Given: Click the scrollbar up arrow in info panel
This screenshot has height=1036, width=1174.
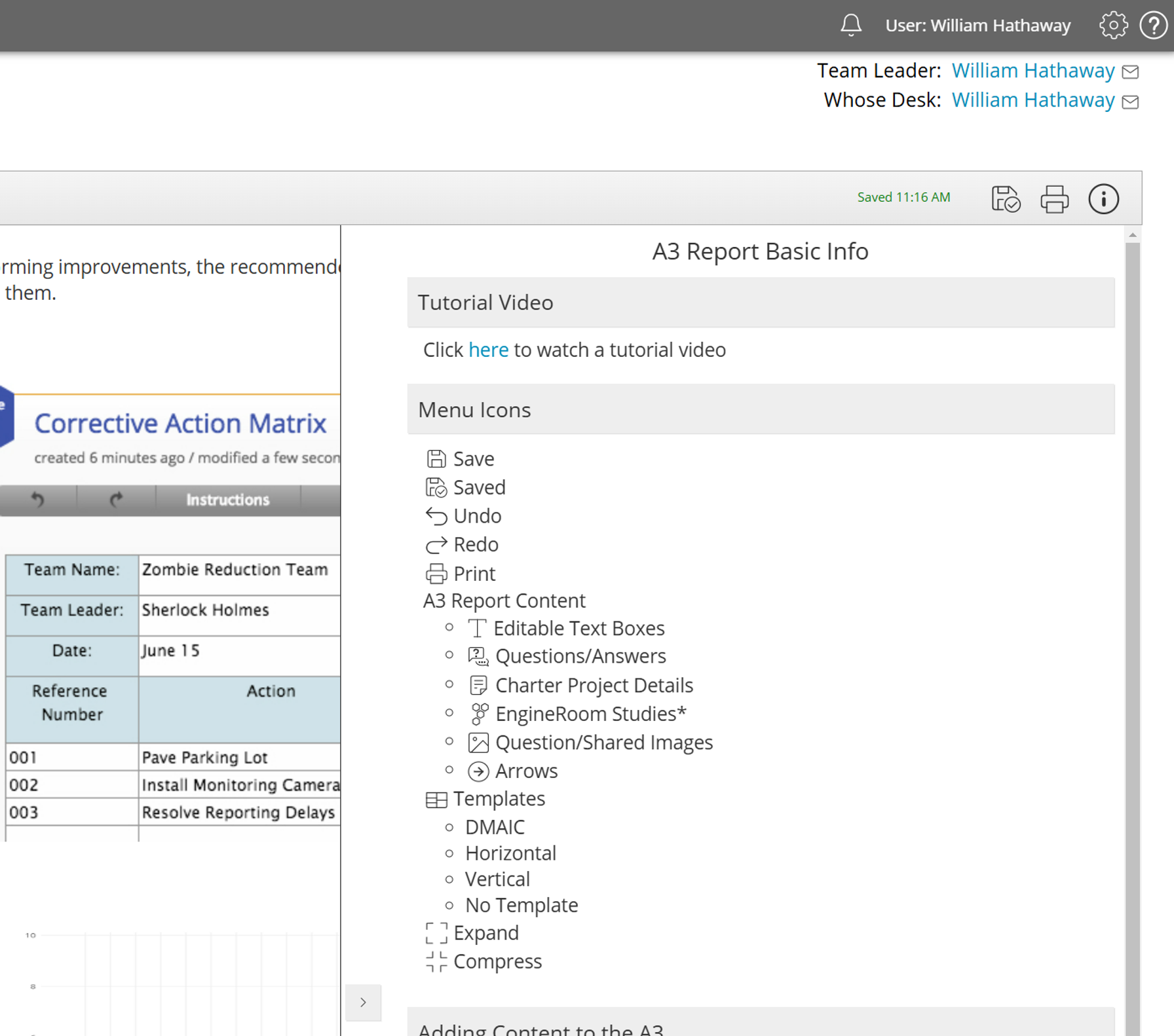Looking at the screenshot, I should pos(1132,235).
